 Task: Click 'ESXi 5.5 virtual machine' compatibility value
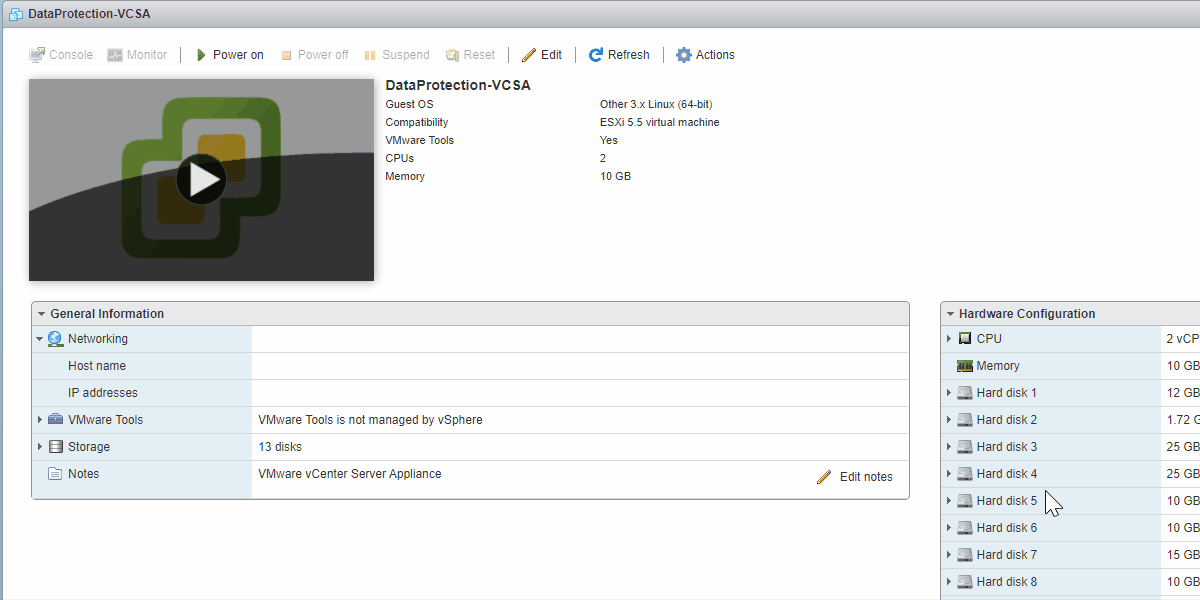coord(660,122)
